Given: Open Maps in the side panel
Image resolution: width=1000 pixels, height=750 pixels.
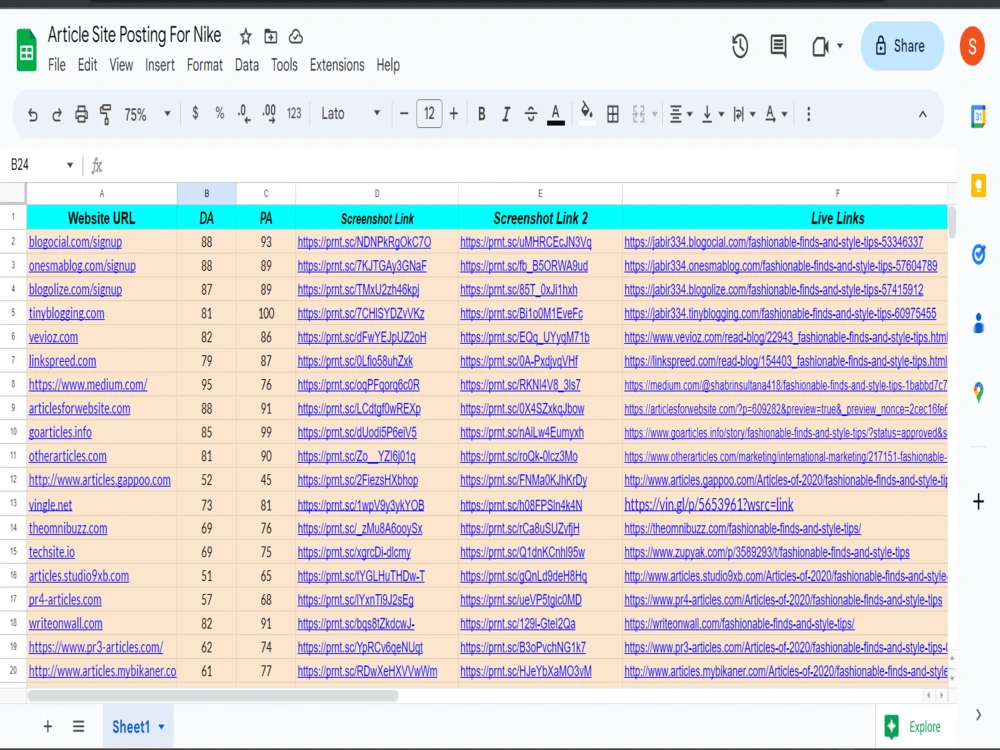Looking at the screenshot, I should click(978, 392).
